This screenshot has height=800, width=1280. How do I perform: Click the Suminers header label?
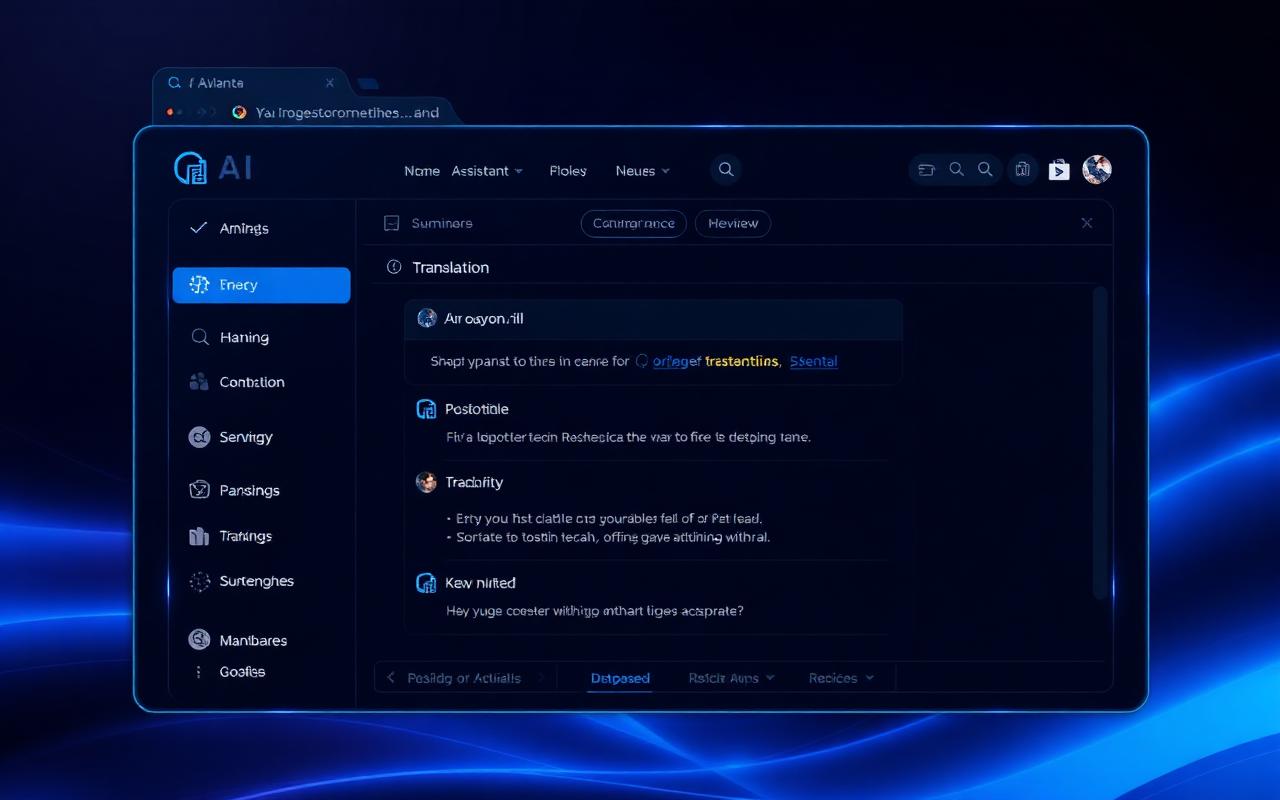pos(442,224)
